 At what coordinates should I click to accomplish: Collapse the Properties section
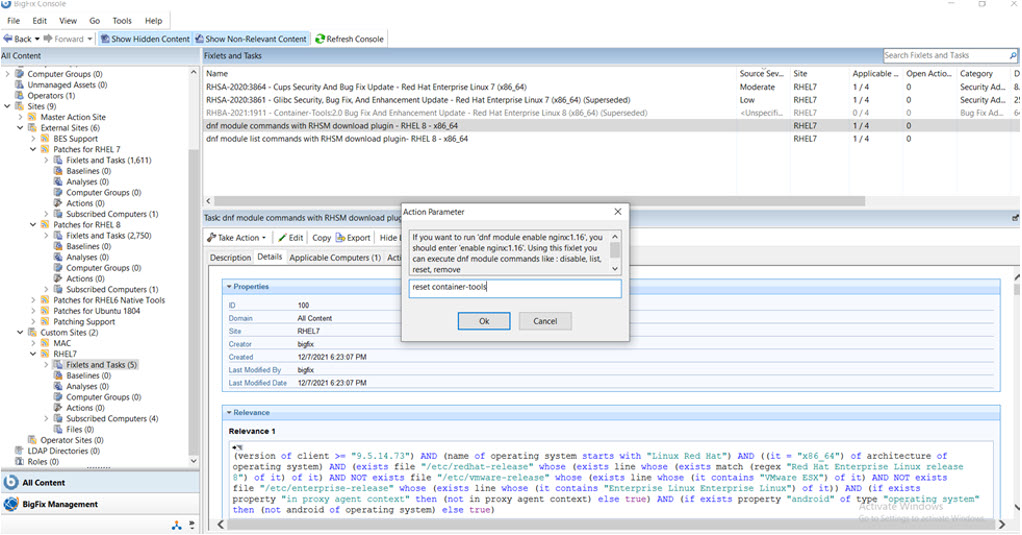pyautogui.click(x=229, y=287)
